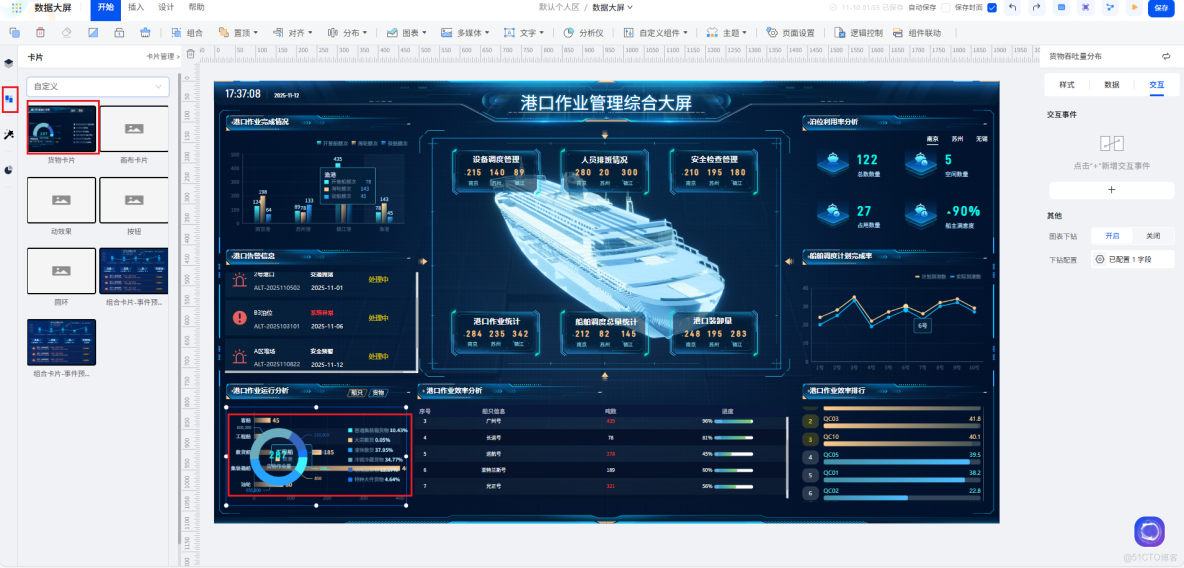Click the apps grid icon beside 数据大屏
The width and height of the screenshot is (1184, 568).
[16, 8]
